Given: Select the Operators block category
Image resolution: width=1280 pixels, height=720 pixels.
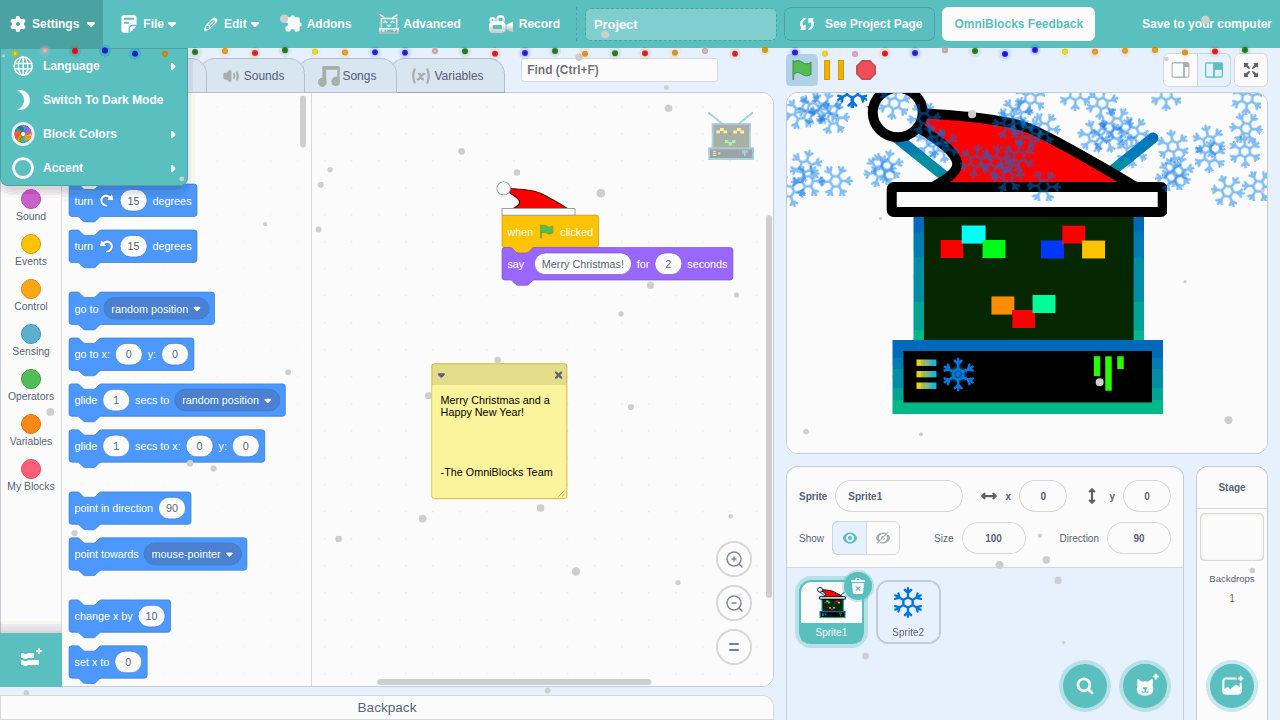Looking at the screenshot, I should pyautogui.click(x=31, y=385).
